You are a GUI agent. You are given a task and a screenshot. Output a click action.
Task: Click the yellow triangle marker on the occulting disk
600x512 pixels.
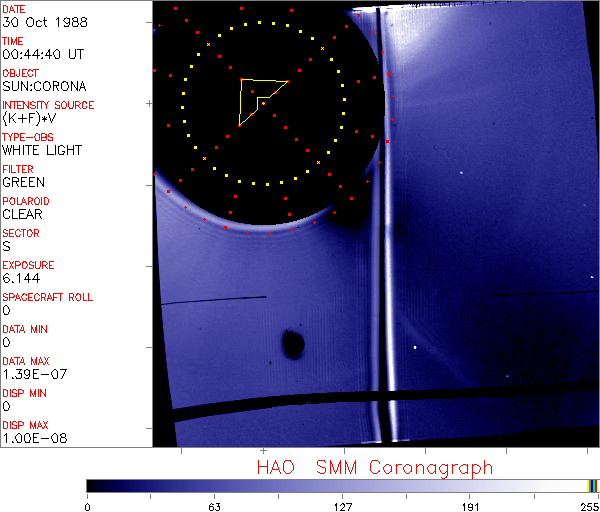[258, 98]
